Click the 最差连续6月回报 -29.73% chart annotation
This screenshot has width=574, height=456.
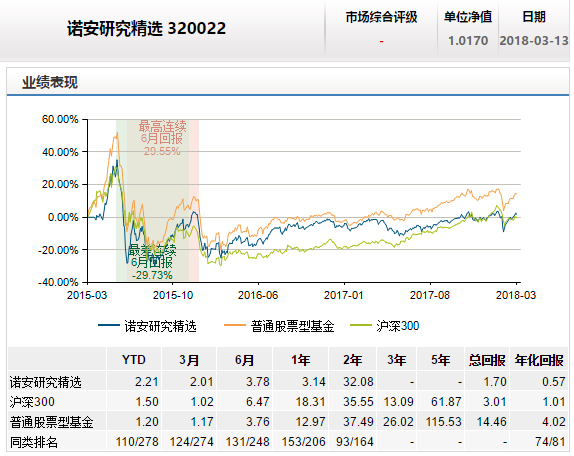152,262
